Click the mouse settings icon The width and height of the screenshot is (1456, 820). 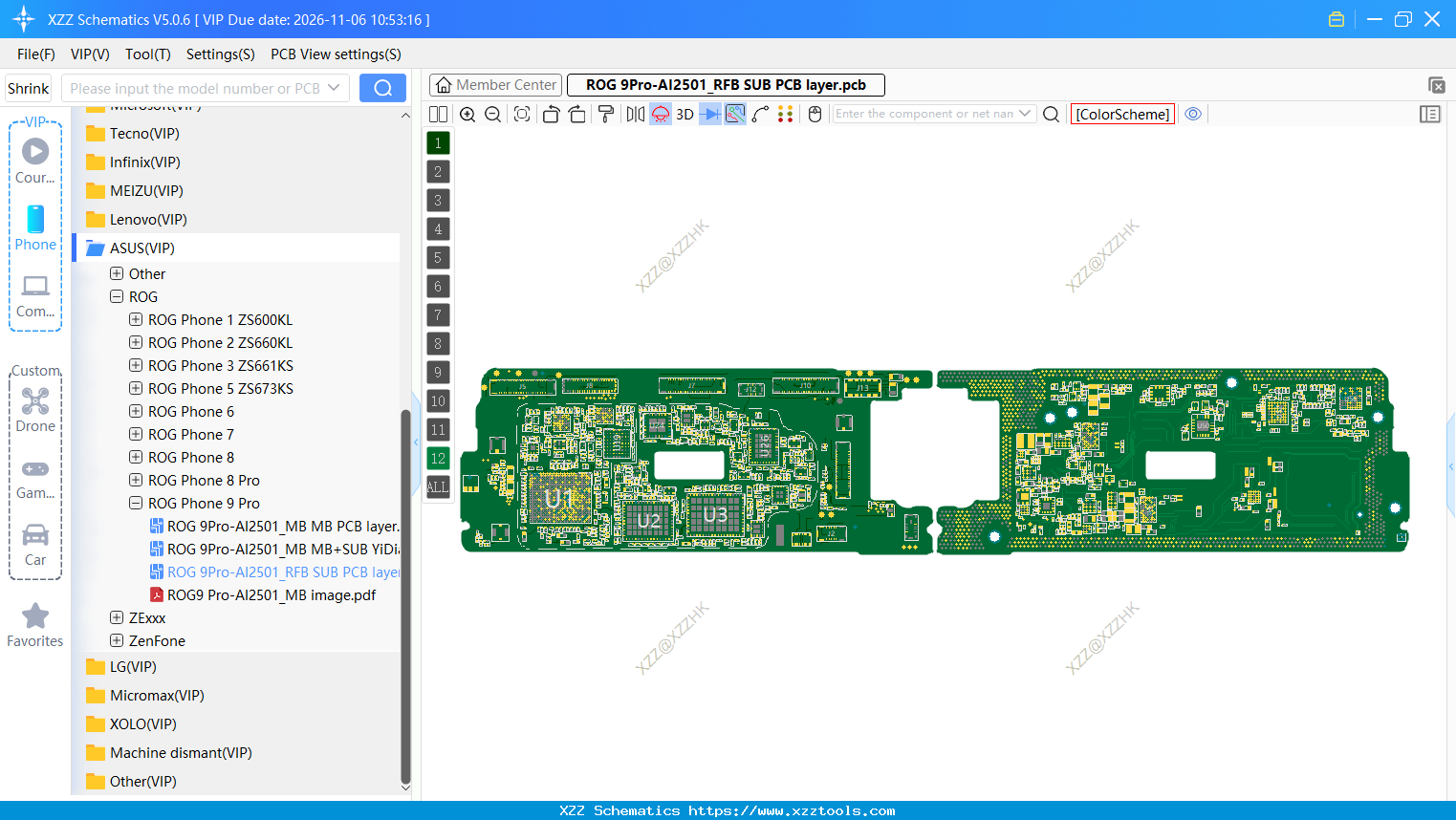point(814,114)
